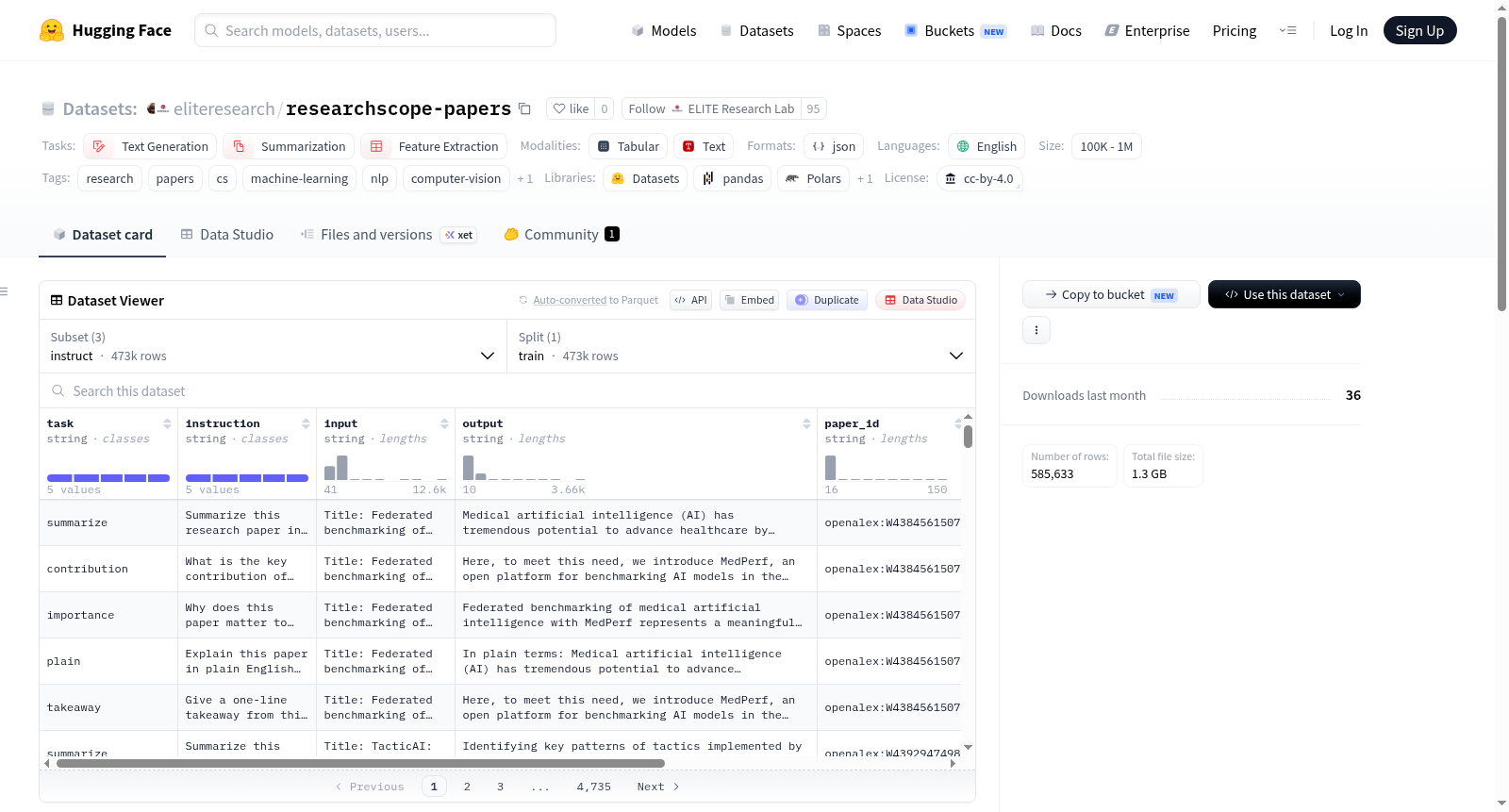Open Buckets in top navigation
Viewport: 1509px width, 812px height.
(955, 30)
